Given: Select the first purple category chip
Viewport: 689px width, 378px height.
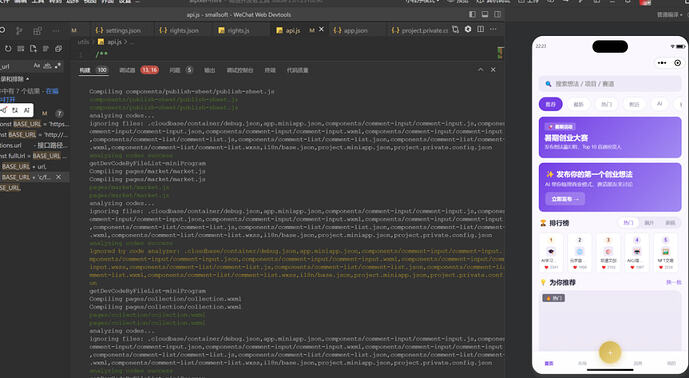Looking at the screenshot, I should pyautogui.click(x=551, y=104).
